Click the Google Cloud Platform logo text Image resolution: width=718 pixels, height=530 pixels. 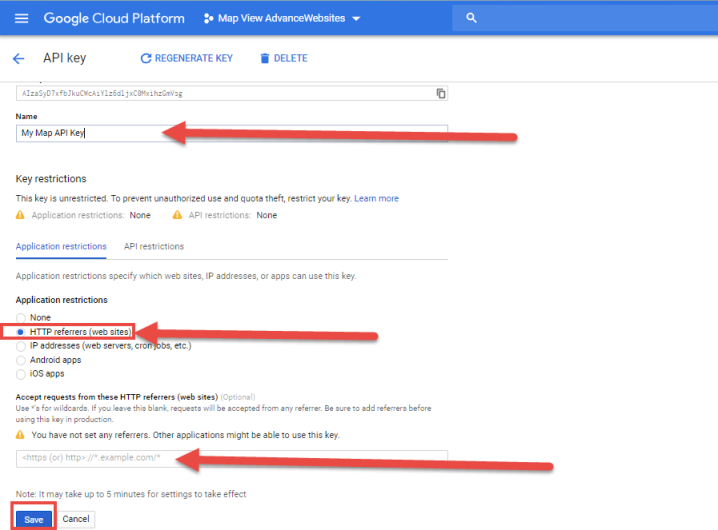tap(113, 18)
